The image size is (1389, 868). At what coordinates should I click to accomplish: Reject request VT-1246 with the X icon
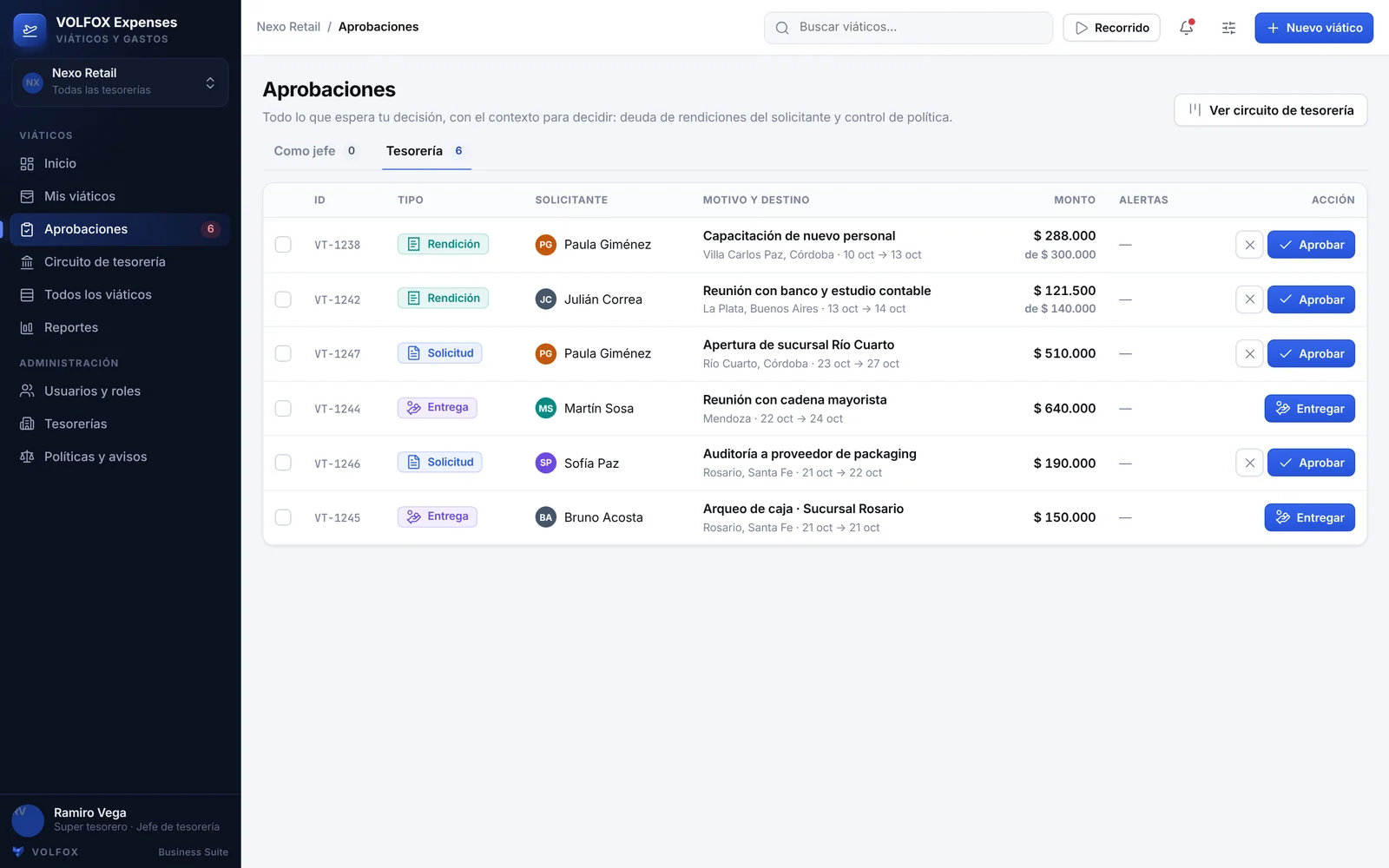click(x=1249, y=463)
